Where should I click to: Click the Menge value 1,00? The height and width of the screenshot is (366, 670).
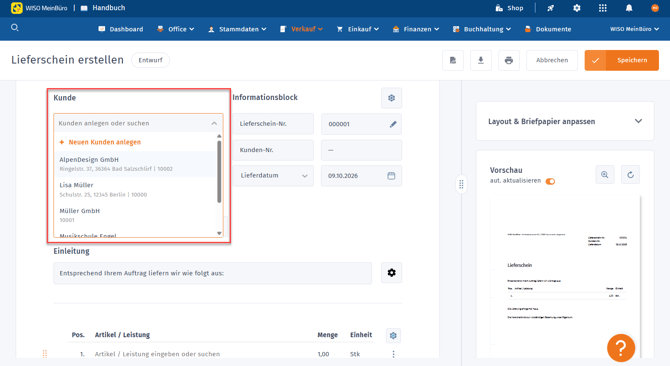(323, 354)
